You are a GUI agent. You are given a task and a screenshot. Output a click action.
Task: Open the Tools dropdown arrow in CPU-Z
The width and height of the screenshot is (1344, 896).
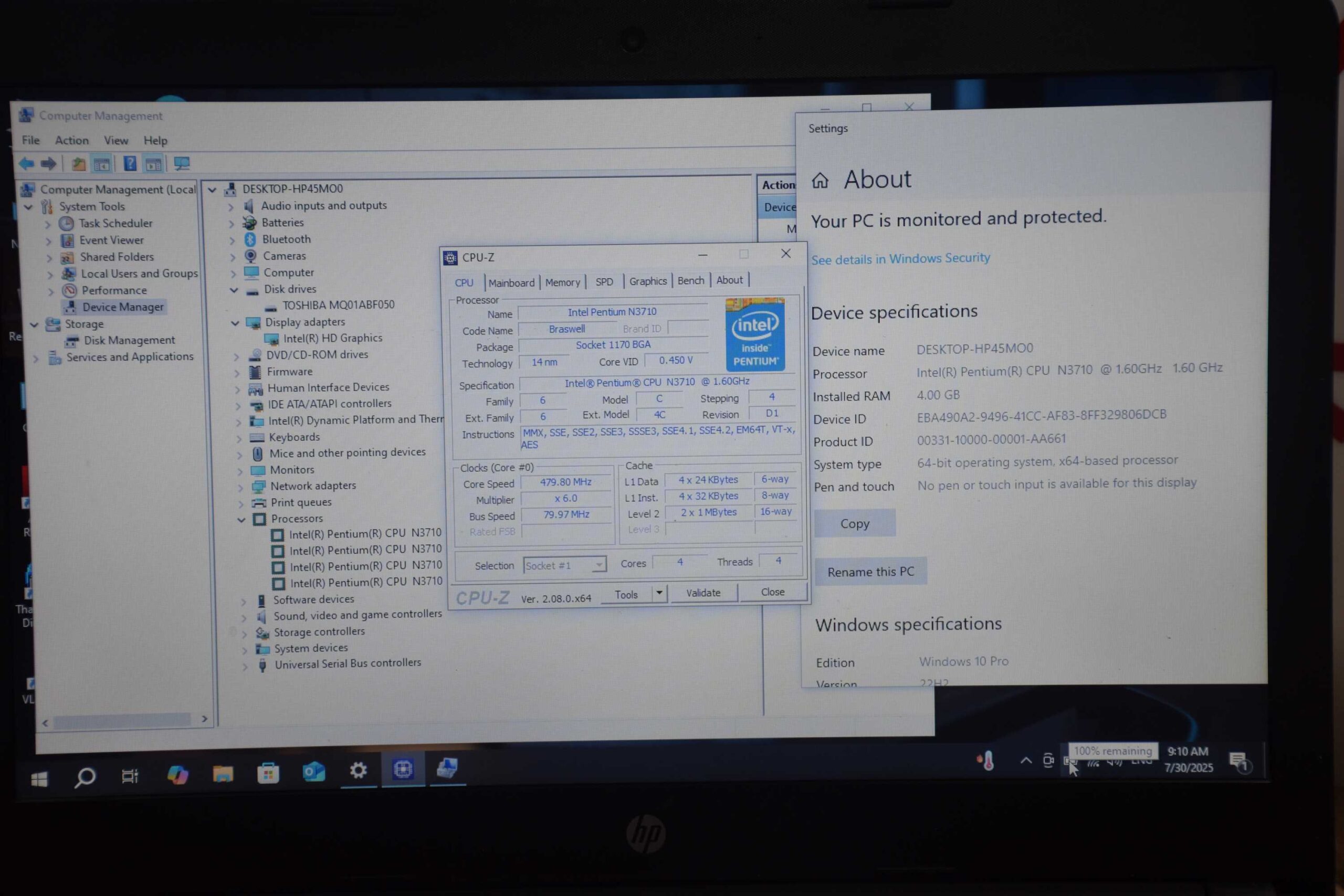coord(659,593)
